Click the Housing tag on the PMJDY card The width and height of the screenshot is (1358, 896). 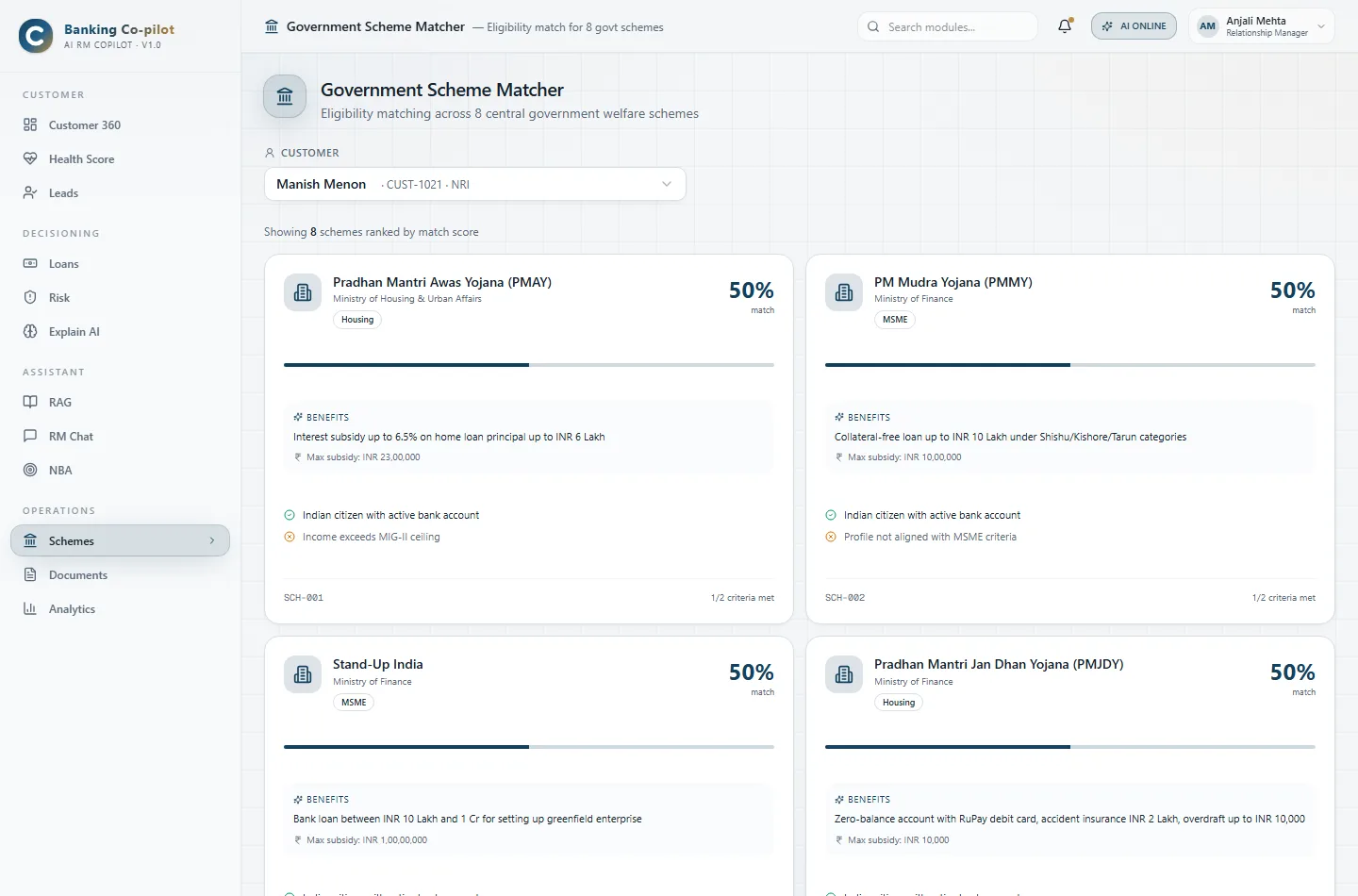(x=899, y=703)
